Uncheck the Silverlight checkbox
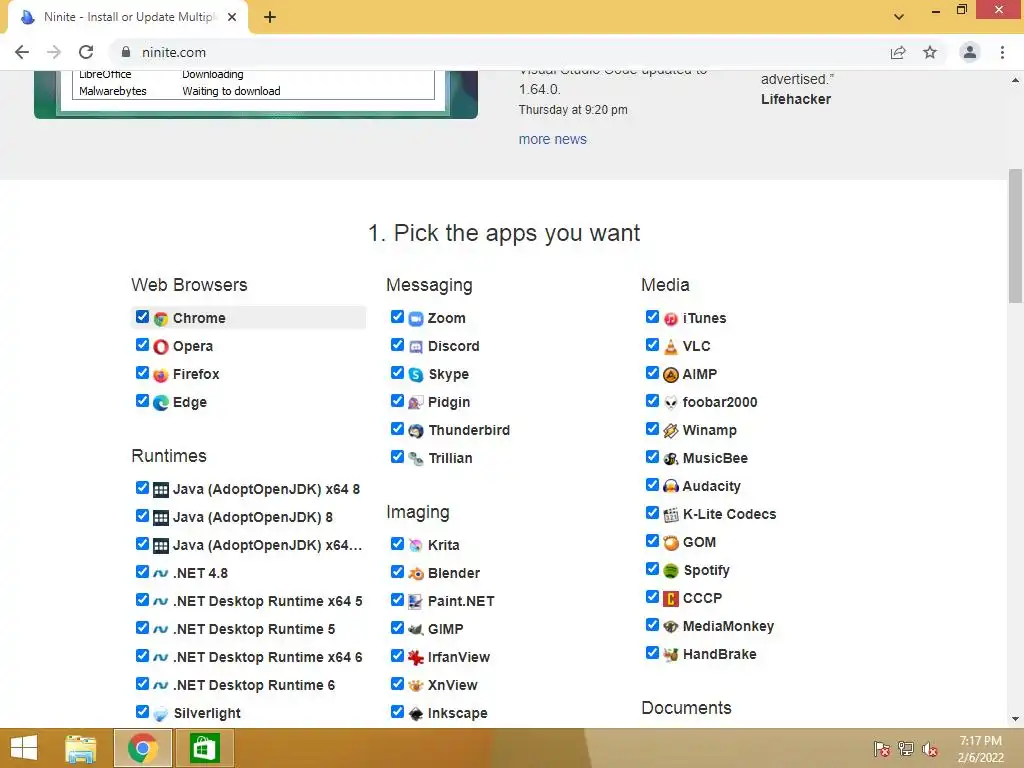Image resolution: width=1024 pixels, height=768 pixels. click(142, 711)
